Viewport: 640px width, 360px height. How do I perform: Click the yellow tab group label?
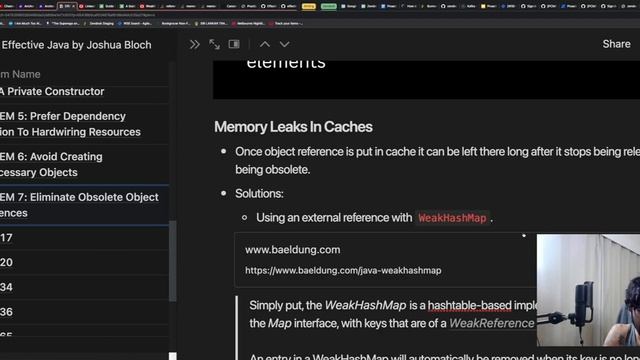pos(309,6)
